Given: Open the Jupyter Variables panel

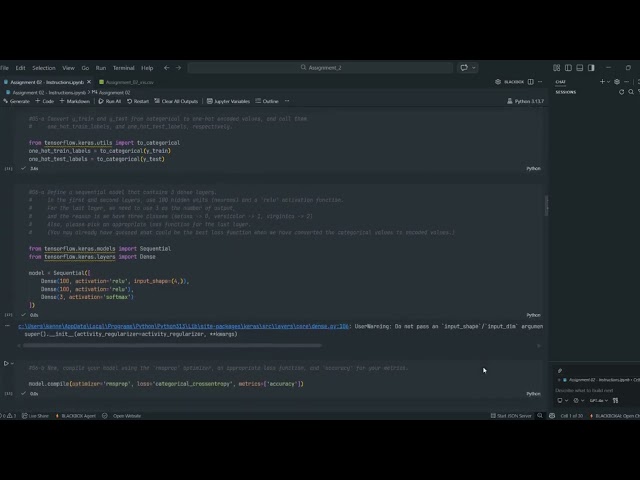Looking at the screenshot, I should pos(229,101).
